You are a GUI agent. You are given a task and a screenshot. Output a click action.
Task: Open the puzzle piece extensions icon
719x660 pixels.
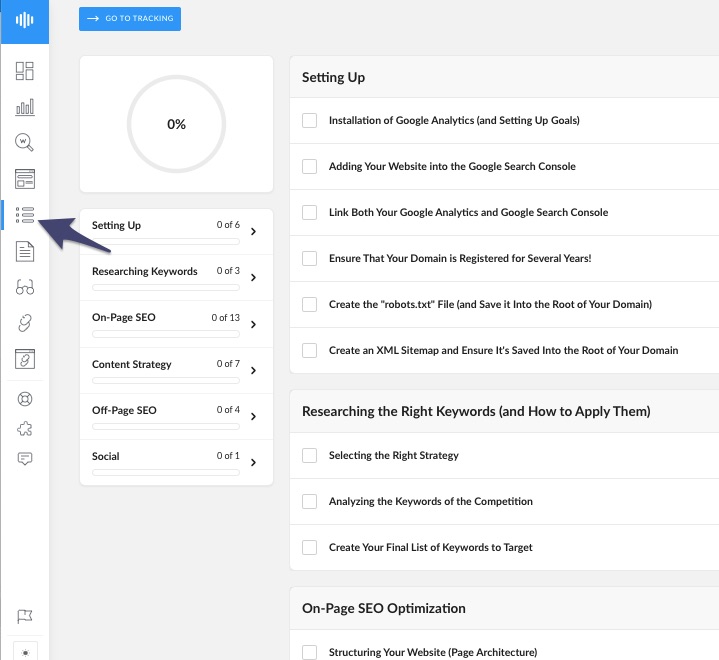(25, 429)
